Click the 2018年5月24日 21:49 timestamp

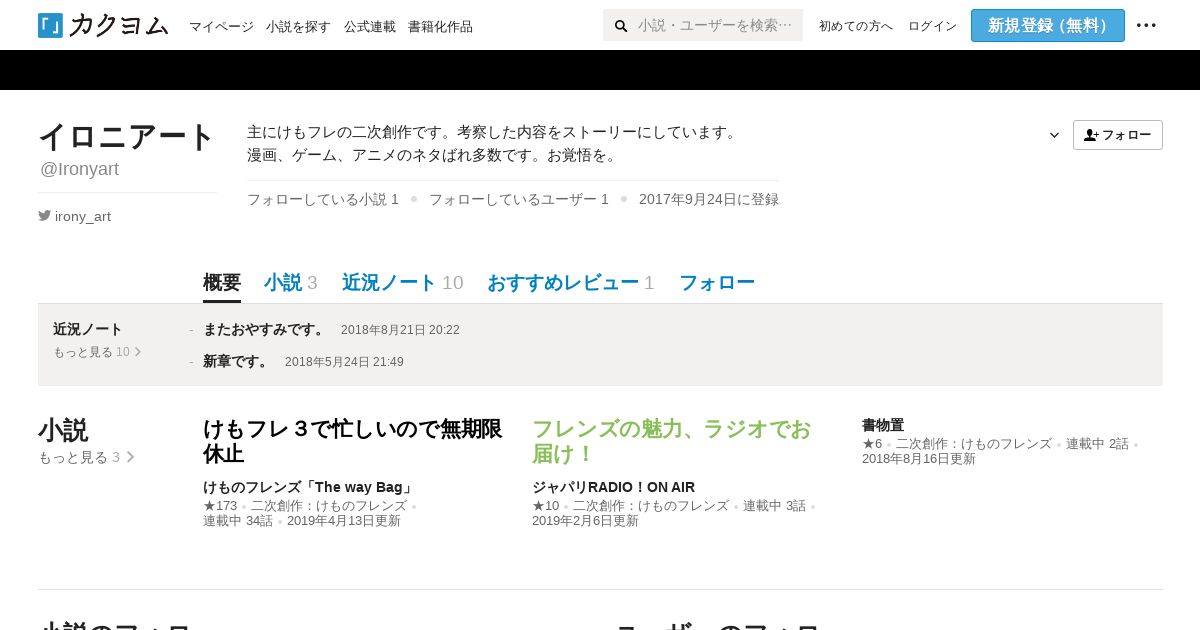[x=344, y=362]
